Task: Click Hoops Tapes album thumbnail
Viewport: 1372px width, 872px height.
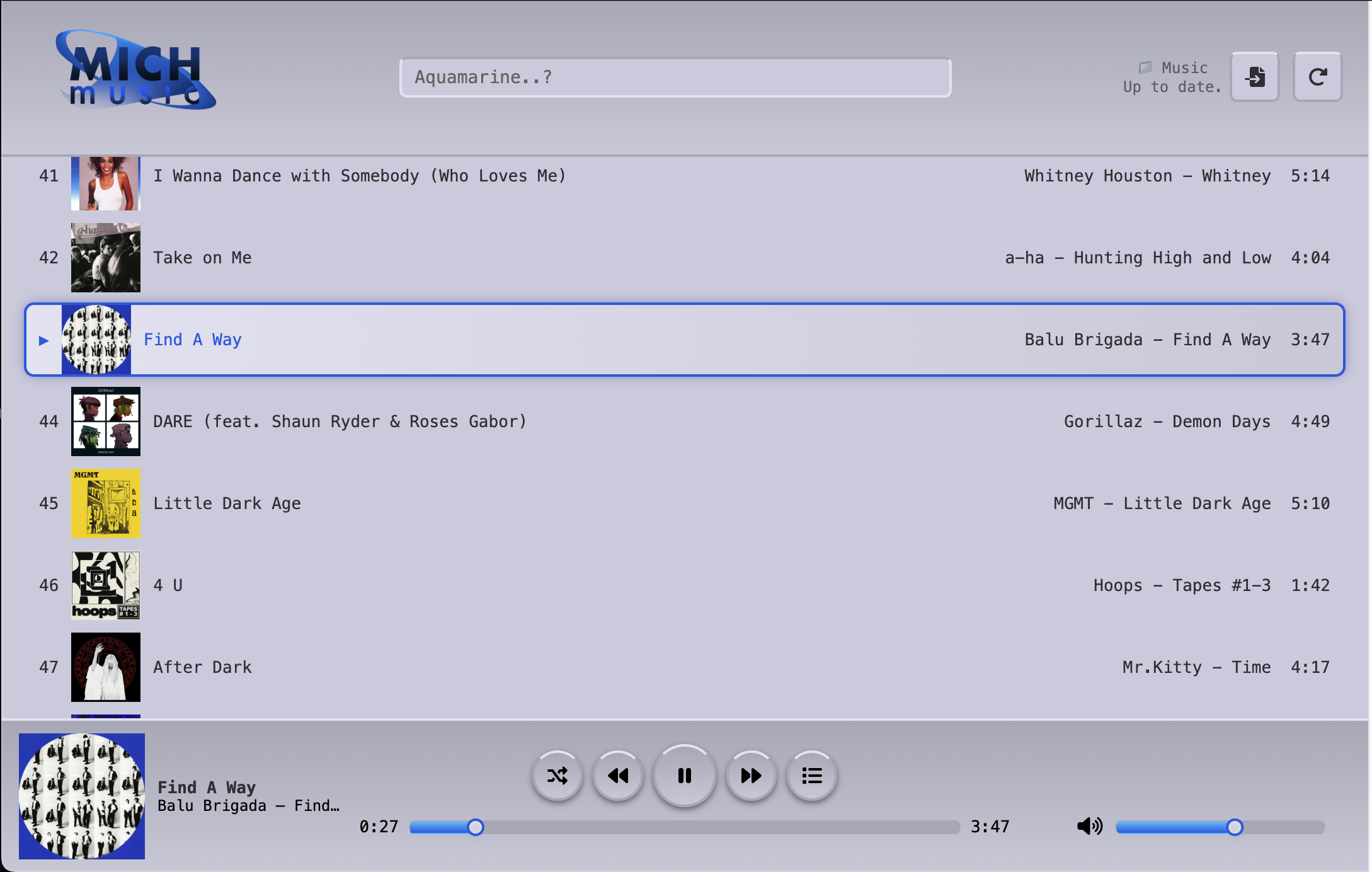Action: pos(106,585)
